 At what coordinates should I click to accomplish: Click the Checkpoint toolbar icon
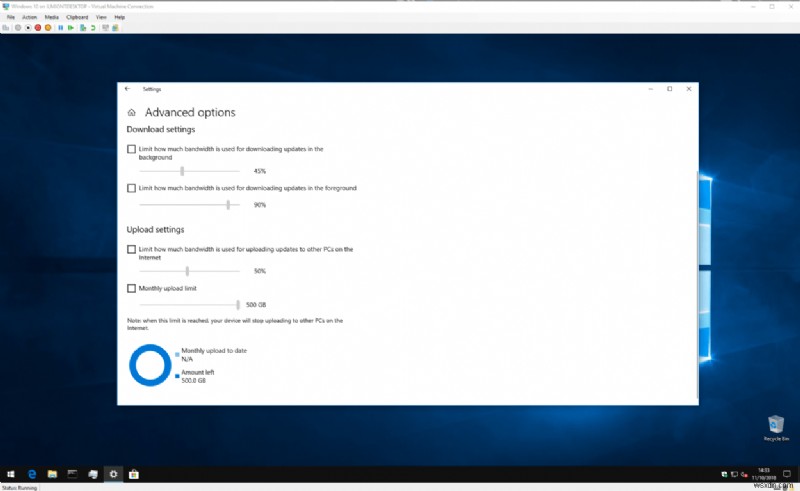tap(83, 28)
